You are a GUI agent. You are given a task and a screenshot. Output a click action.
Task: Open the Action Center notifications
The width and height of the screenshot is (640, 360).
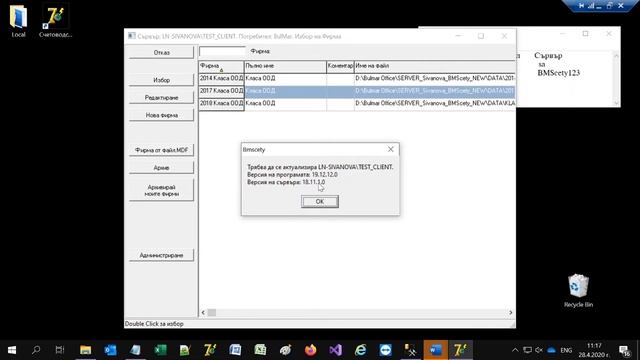624,350
